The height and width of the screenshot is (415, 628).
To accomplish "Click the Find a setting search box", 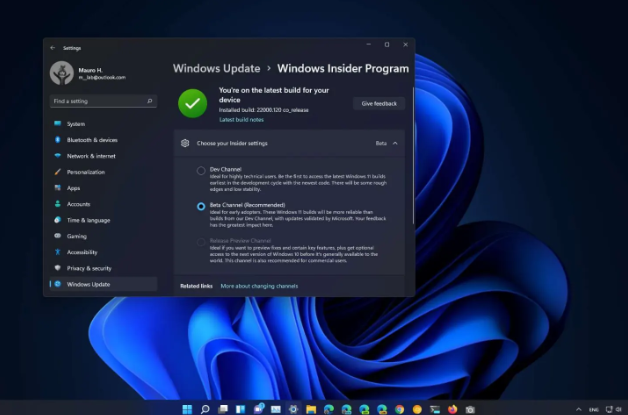I will pos(103,101).
